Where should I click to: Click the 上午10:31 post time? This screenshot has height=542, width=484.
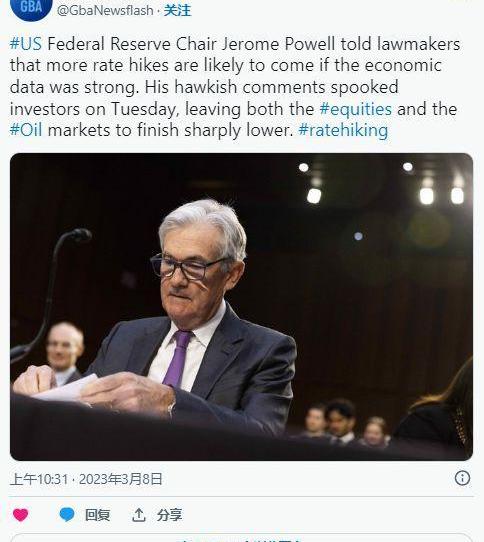(39, 479)
